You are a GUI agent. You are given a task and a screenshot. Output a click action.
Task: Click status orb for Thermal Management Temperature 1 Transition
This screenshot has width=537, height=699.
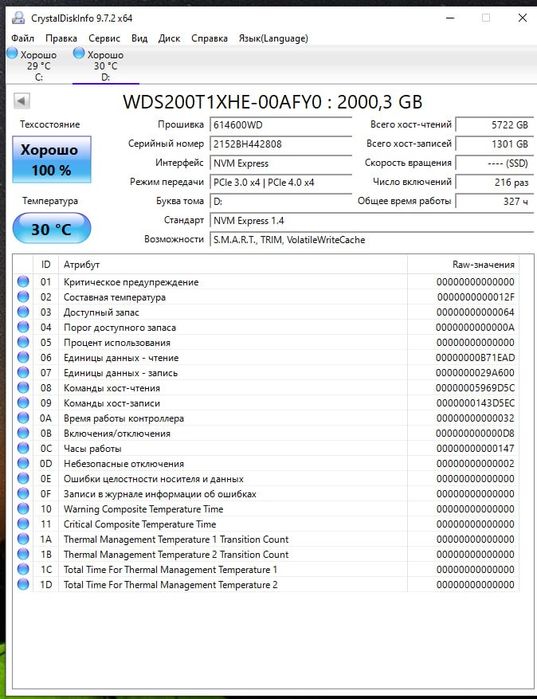coord(23,539)
